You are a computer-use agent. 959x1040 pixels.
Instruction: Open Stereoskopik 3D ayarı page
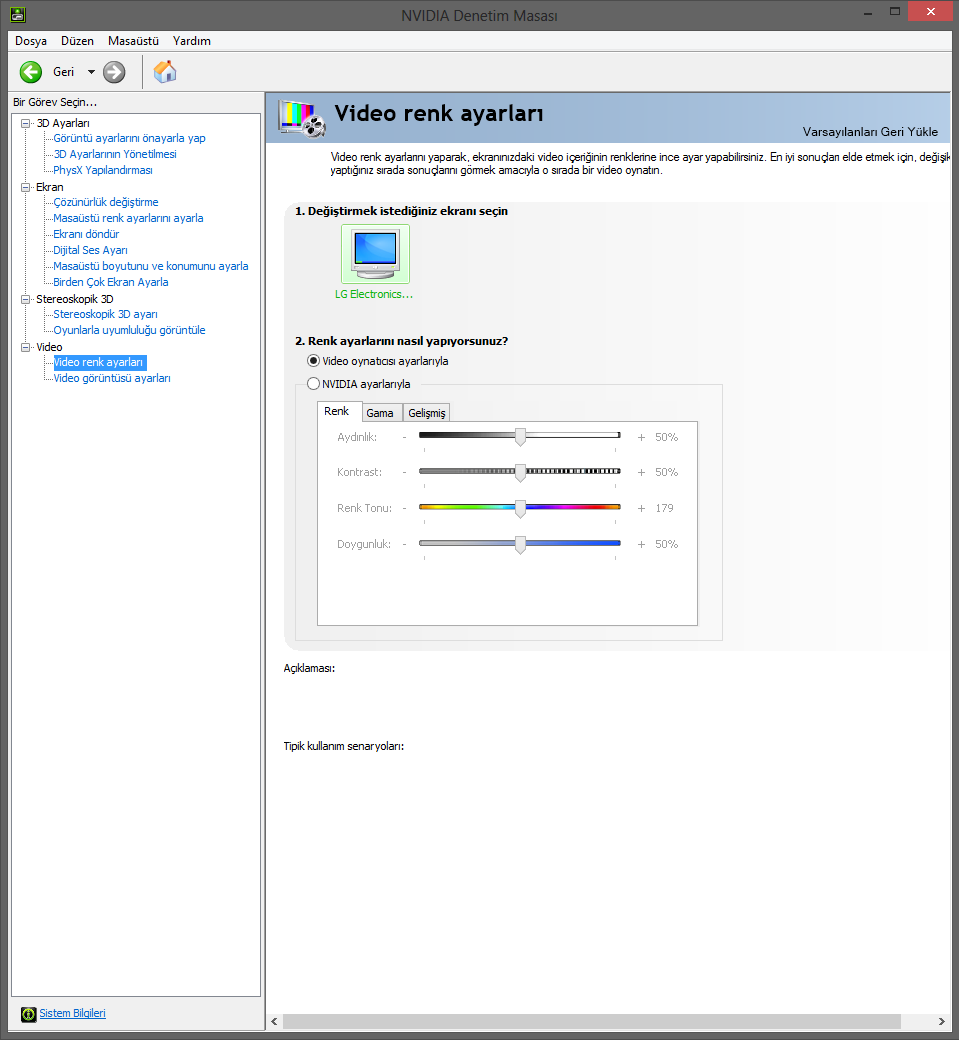105,314
